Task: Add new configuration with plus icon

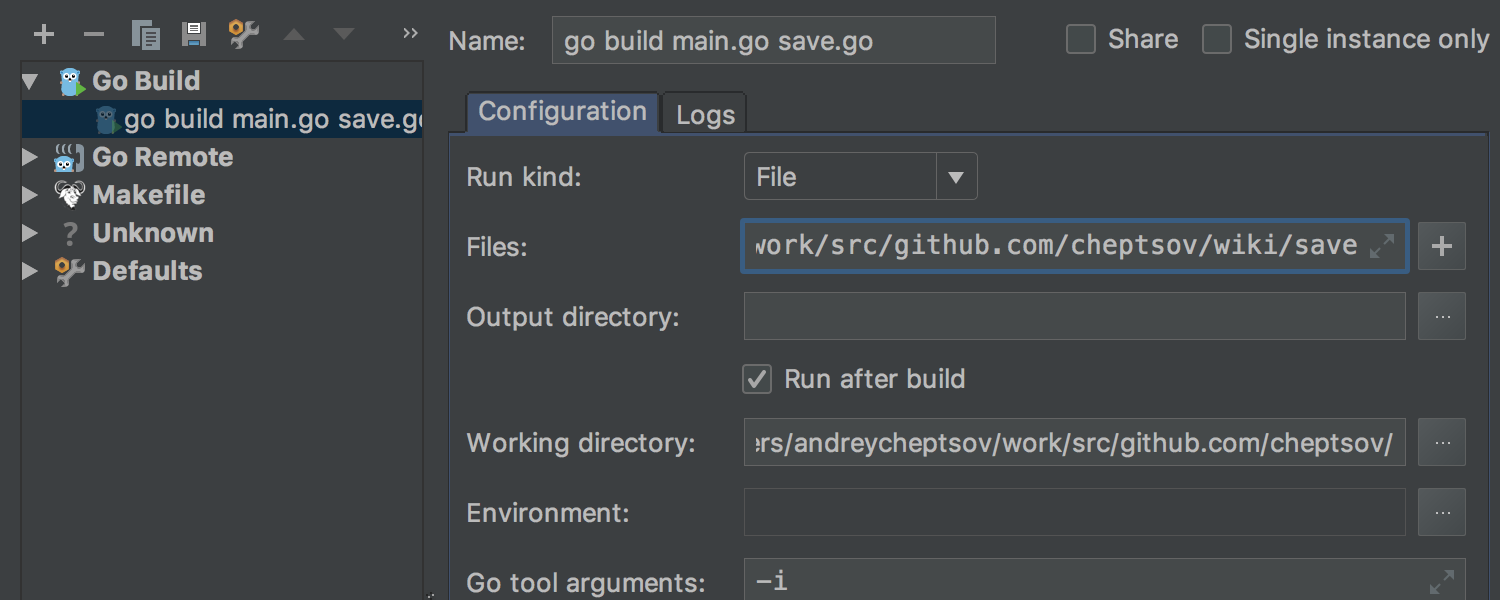Action: [x=43, y=35]
